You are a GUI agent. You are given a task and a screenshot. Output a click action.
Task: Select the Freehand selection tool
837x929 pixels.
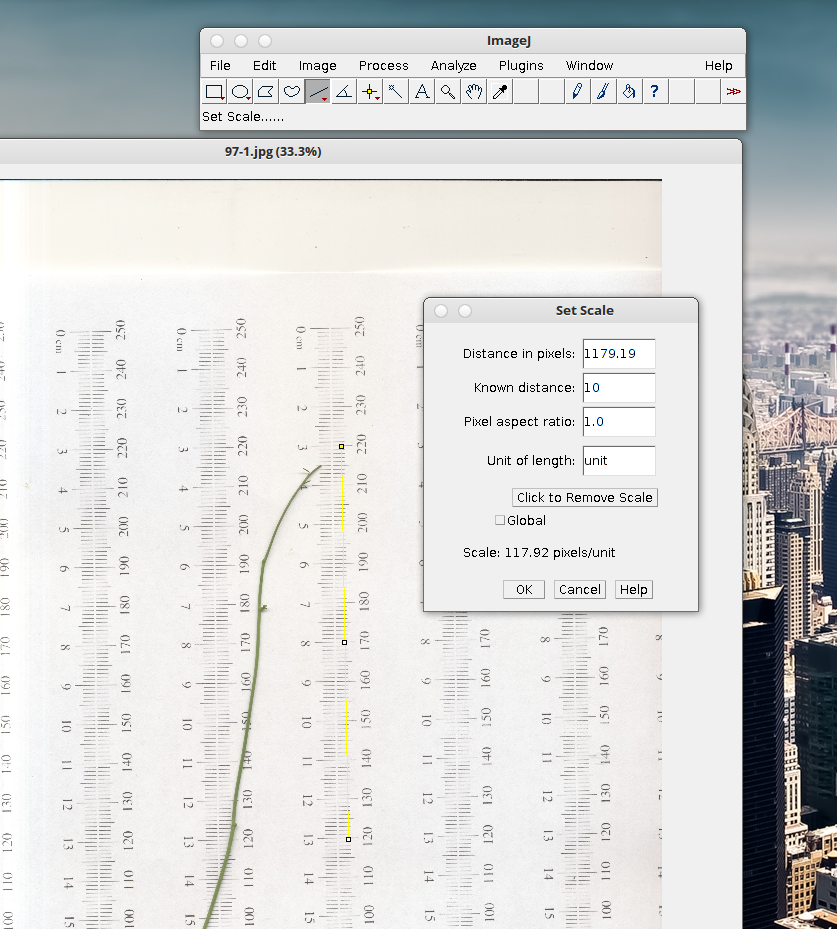click(x=292, y=92)
